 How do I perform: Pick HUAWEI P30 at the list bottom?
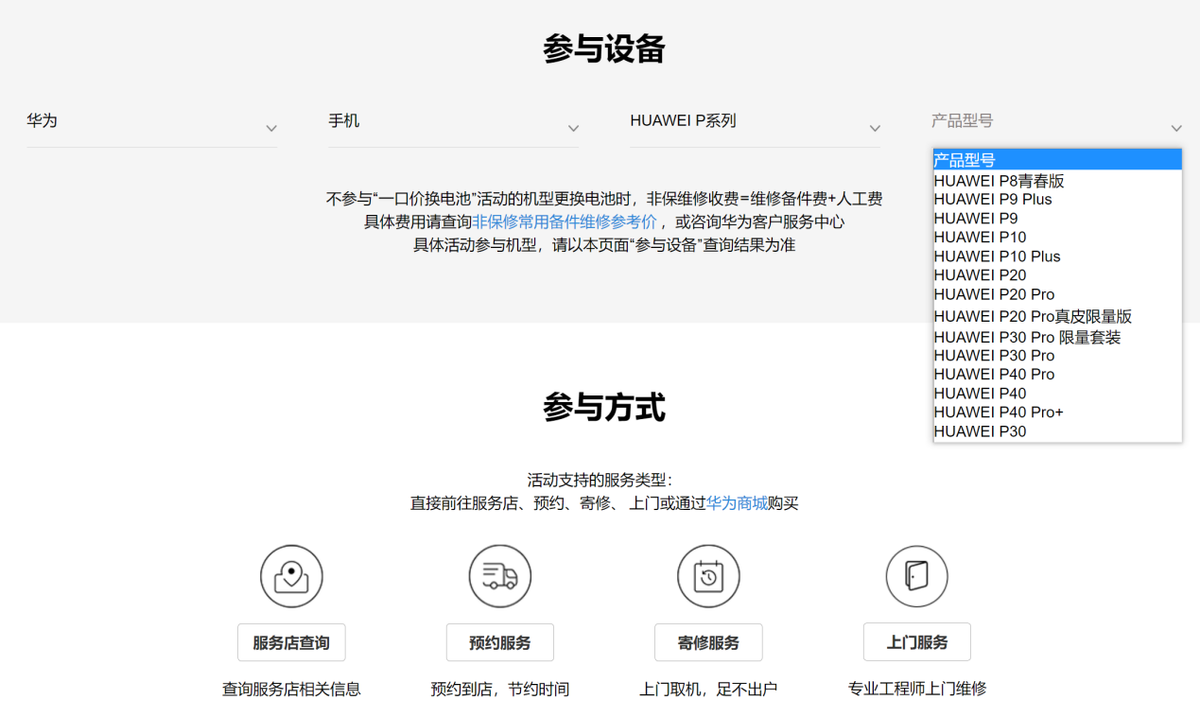tap(1057, 431)
